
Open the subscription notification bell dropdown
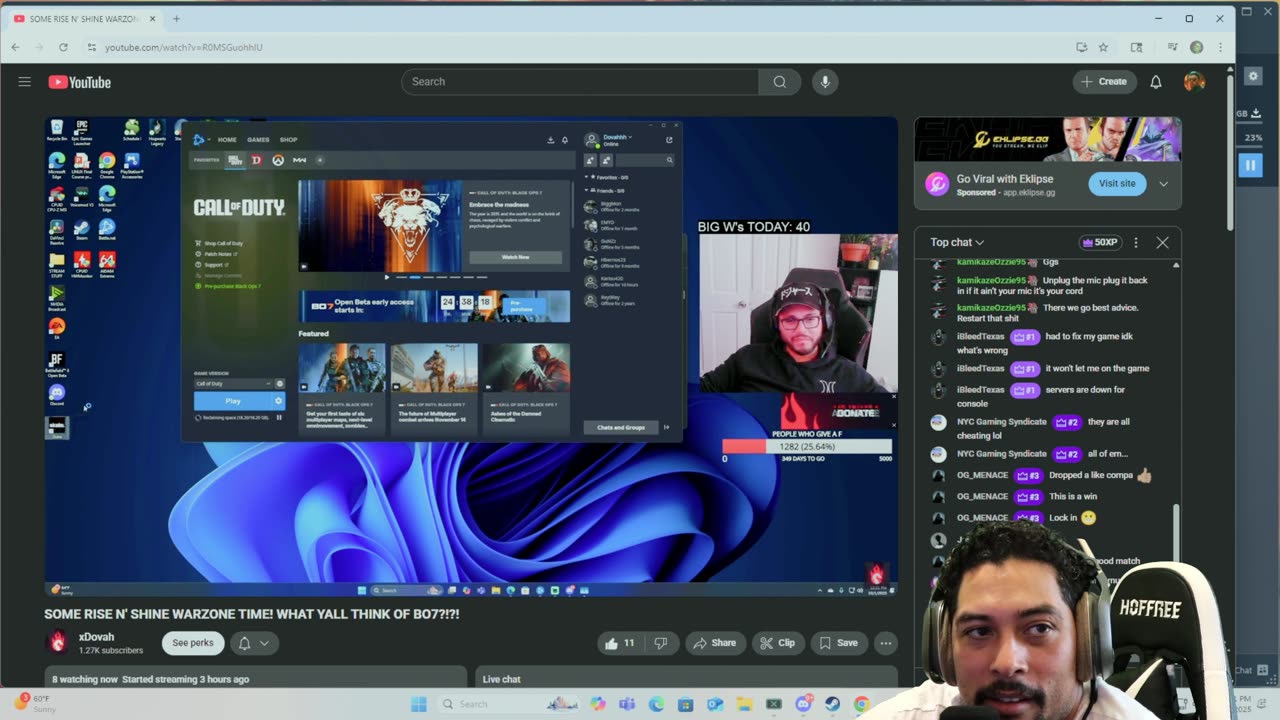(254, 643)
